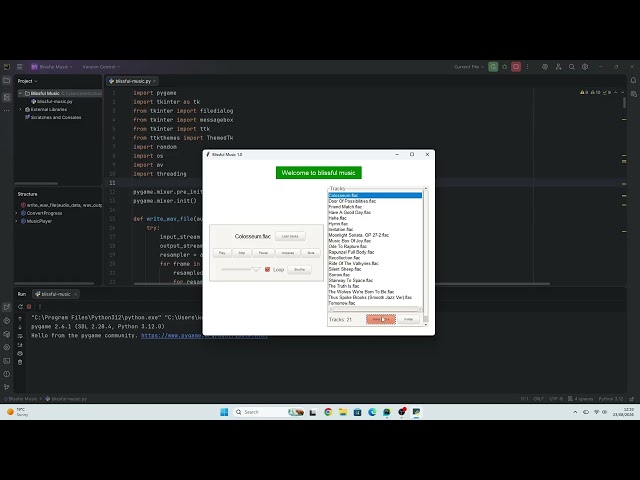
Task: Click the Debug bug icon in top toolbar
Action: 504,67
